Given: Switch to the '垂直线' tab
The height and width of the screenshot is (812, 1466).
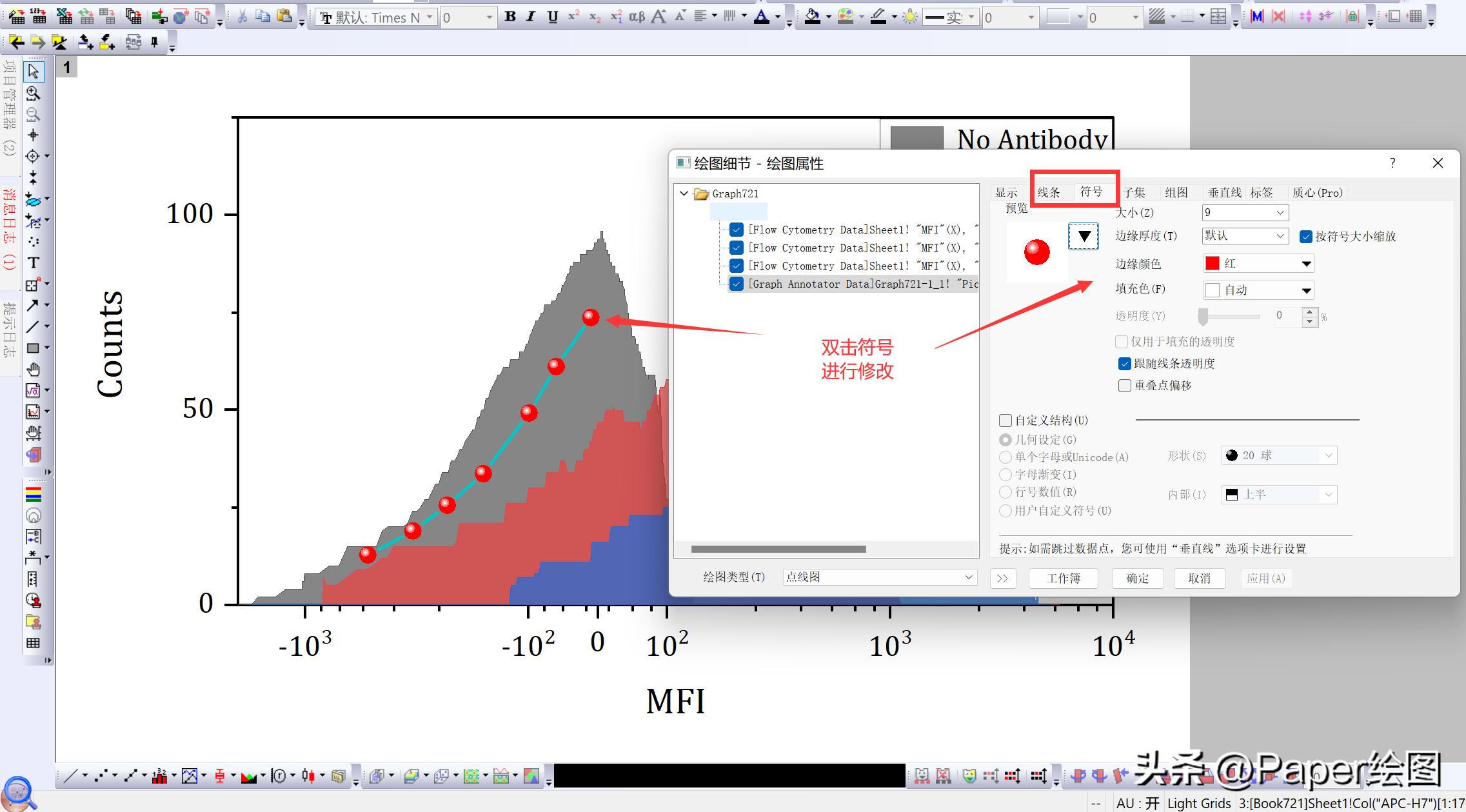Looking at the screenshot, I should (1224, 193).
